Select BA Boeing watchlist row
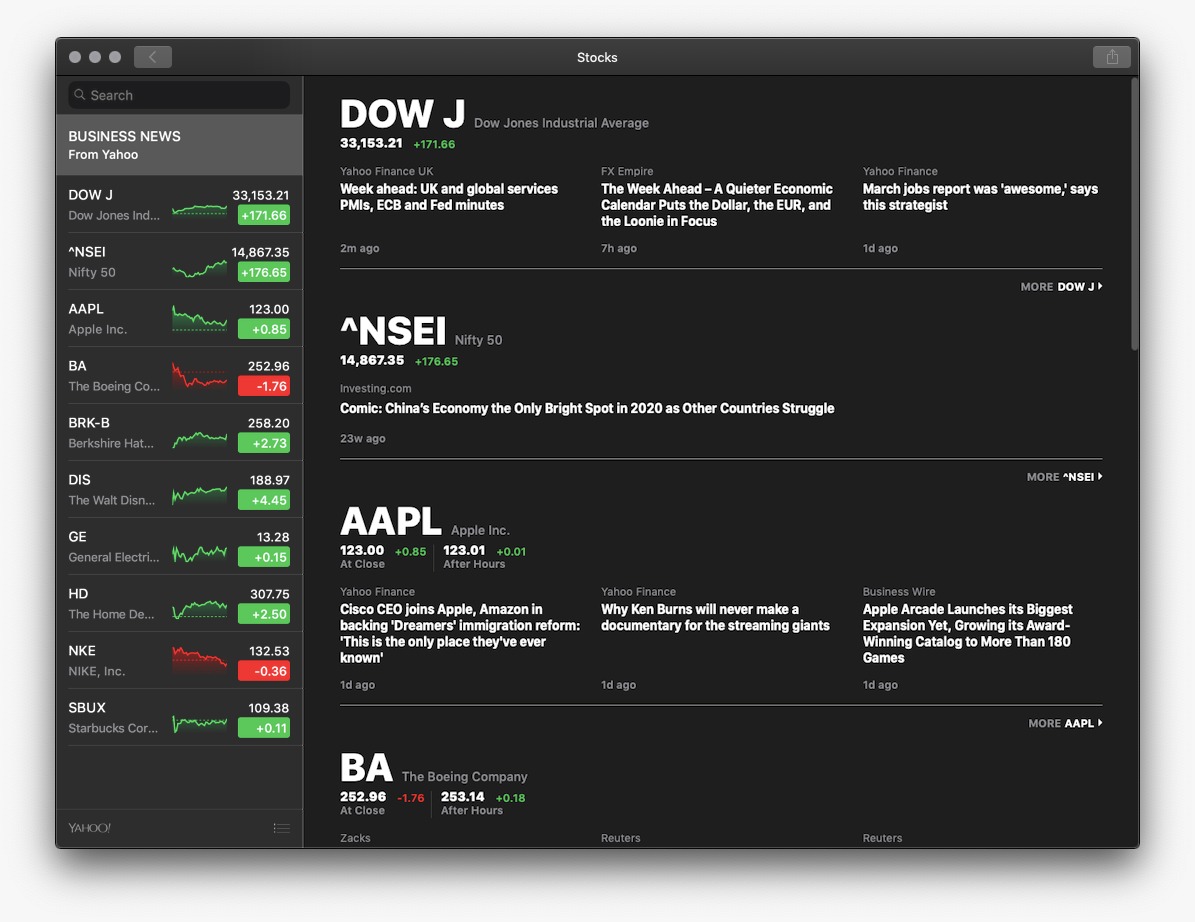The height and width of the screenshot is (922, 1195). (179, 376)
